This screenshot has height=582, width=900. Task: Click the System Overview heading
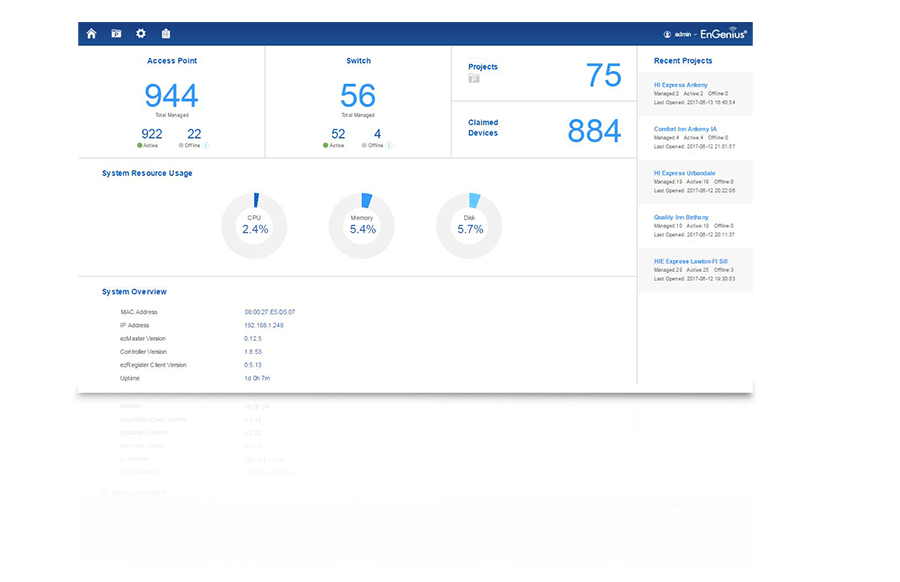(x=134, y=292)
